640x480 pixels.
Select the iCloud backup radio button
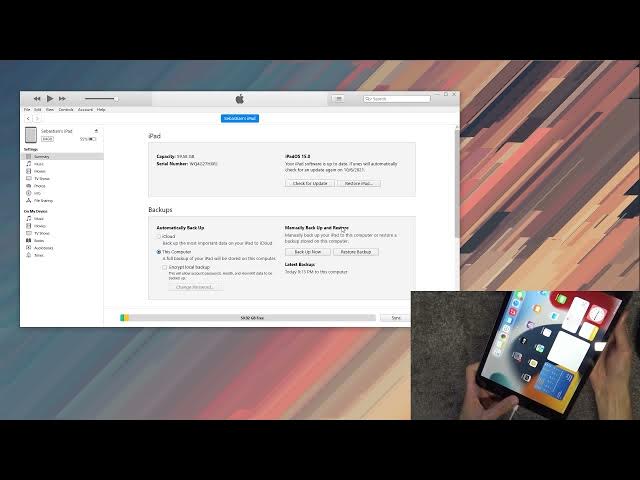[x=159, y=237]
